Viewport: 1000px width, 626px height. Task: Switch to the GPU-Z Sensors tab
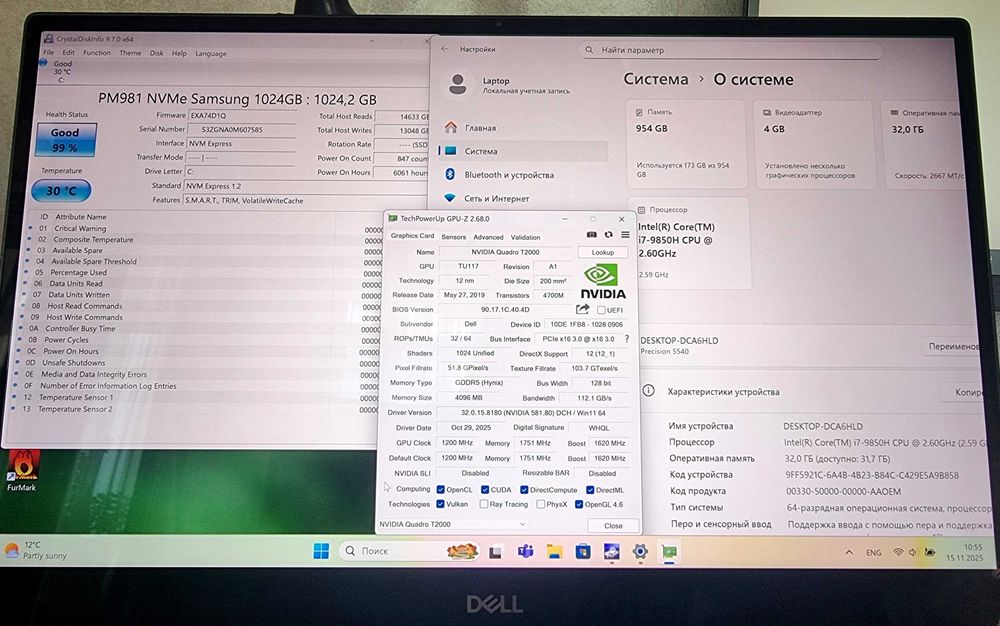453,237
